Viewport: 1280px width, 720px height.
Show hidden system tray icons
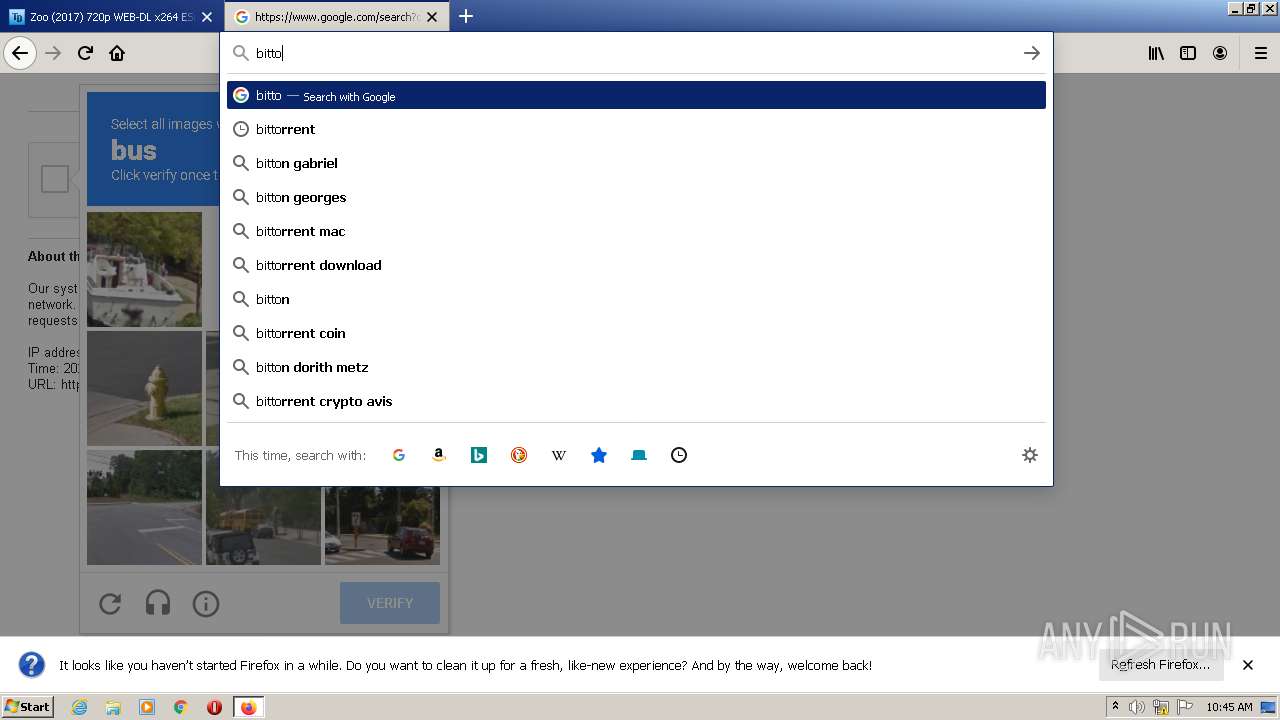pyautogui.click(x=1115, y=707)
